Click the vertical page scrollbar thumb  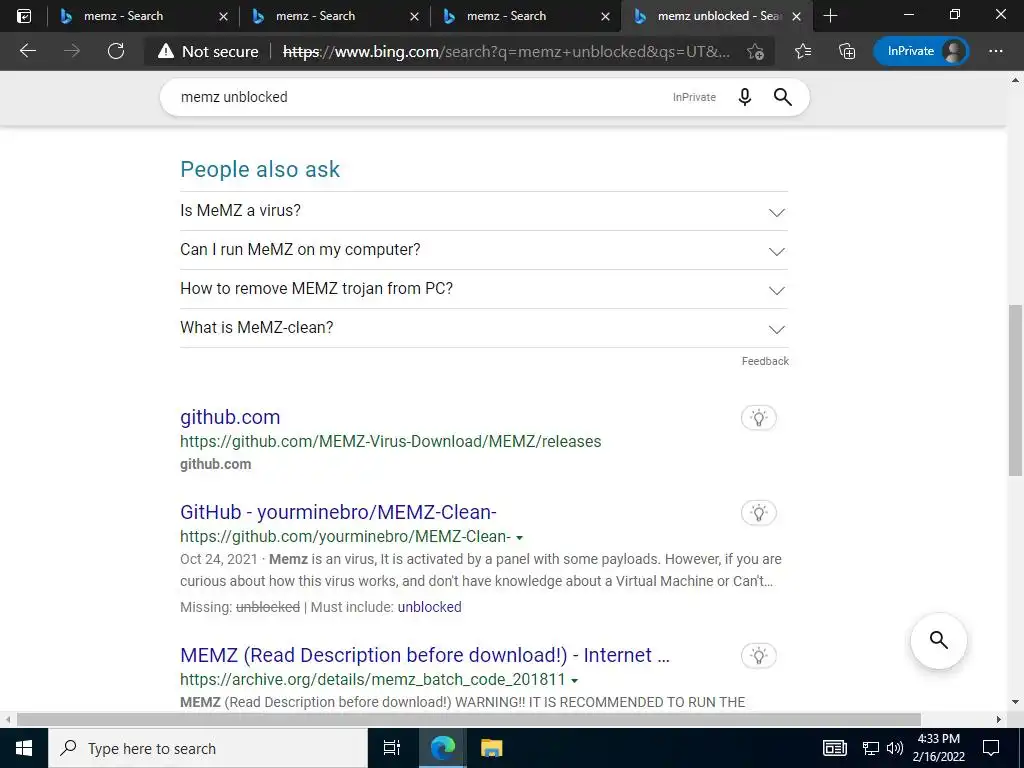1015,391
